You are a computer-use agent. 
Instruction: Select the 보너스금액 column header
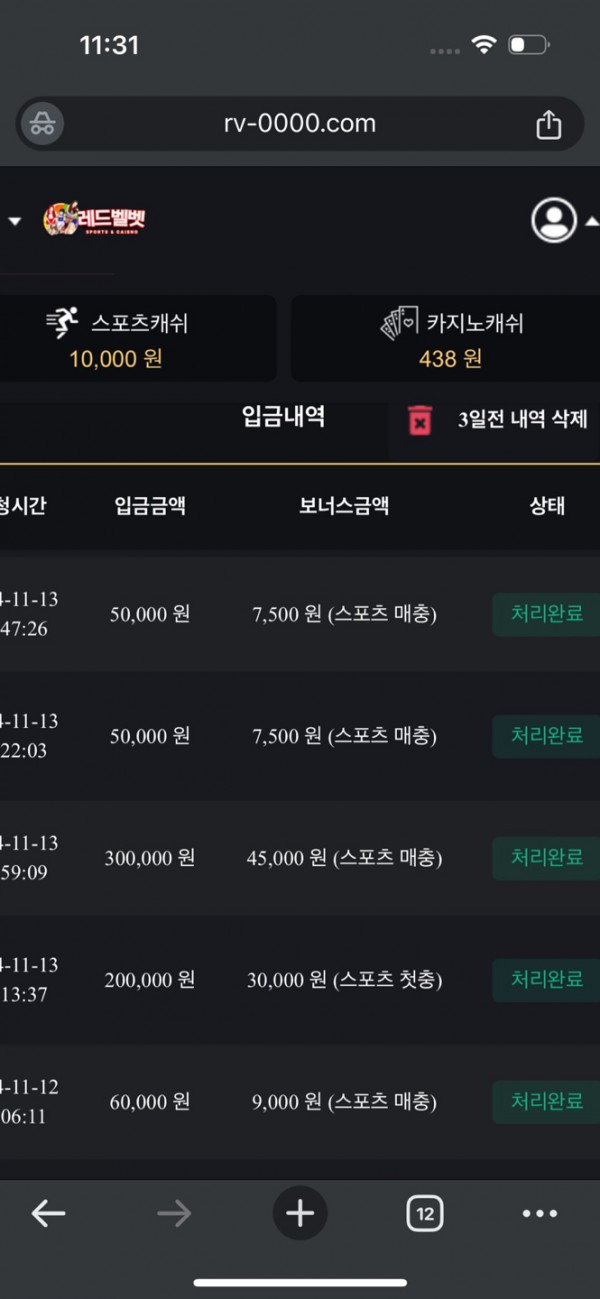[x=343, y=506]
